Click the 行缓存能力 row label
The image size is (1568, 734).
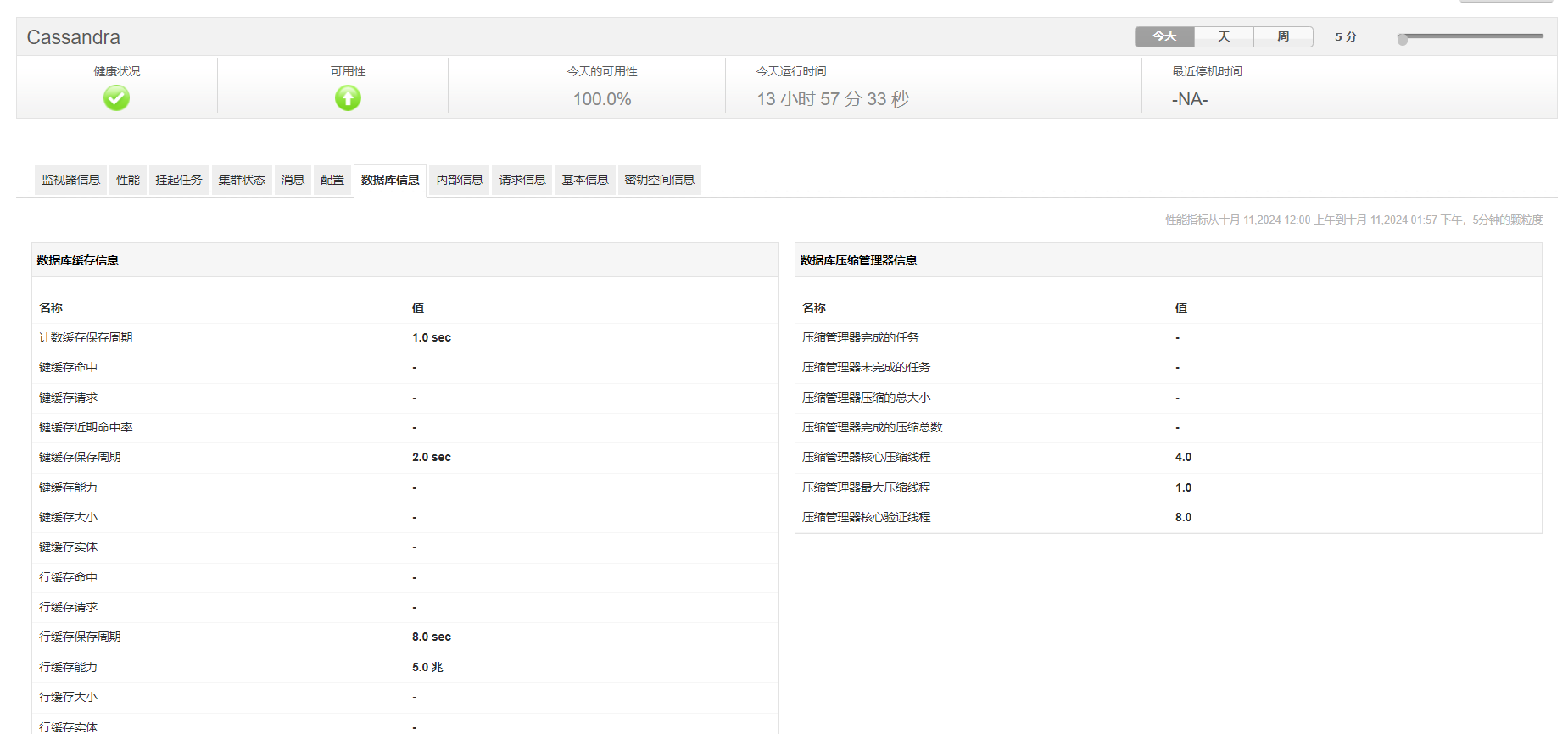68,667
